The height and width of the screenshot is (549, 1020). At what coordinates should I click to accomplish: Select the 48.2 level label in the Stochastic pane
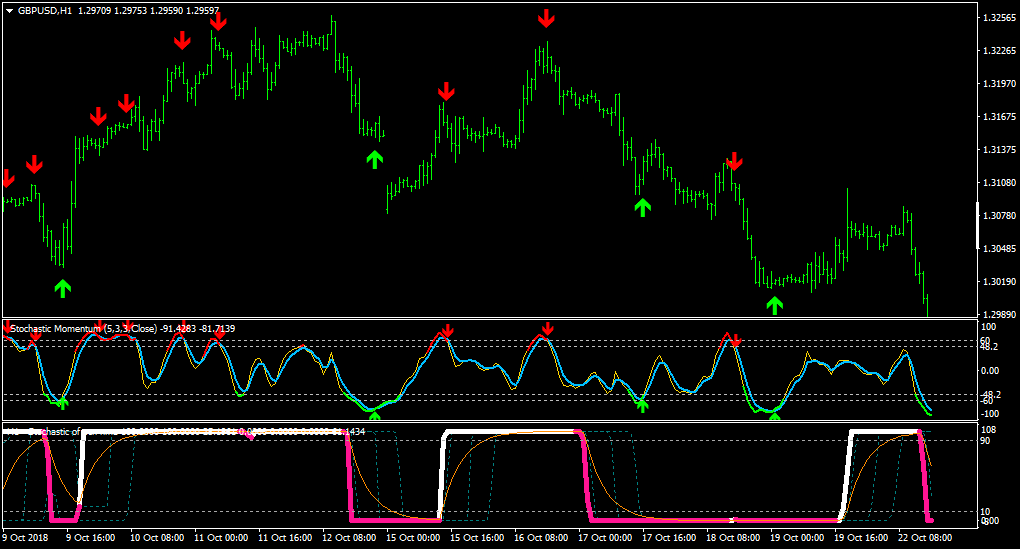point(989,347)
